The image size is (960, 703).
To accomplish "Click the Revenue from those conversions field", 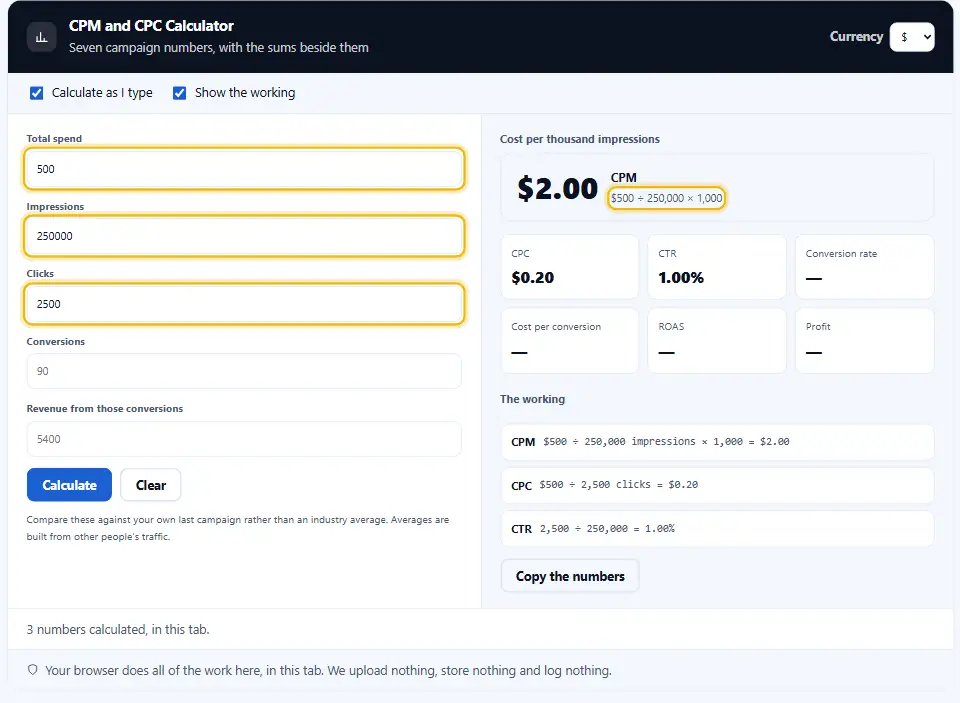I will coord(244,439).
